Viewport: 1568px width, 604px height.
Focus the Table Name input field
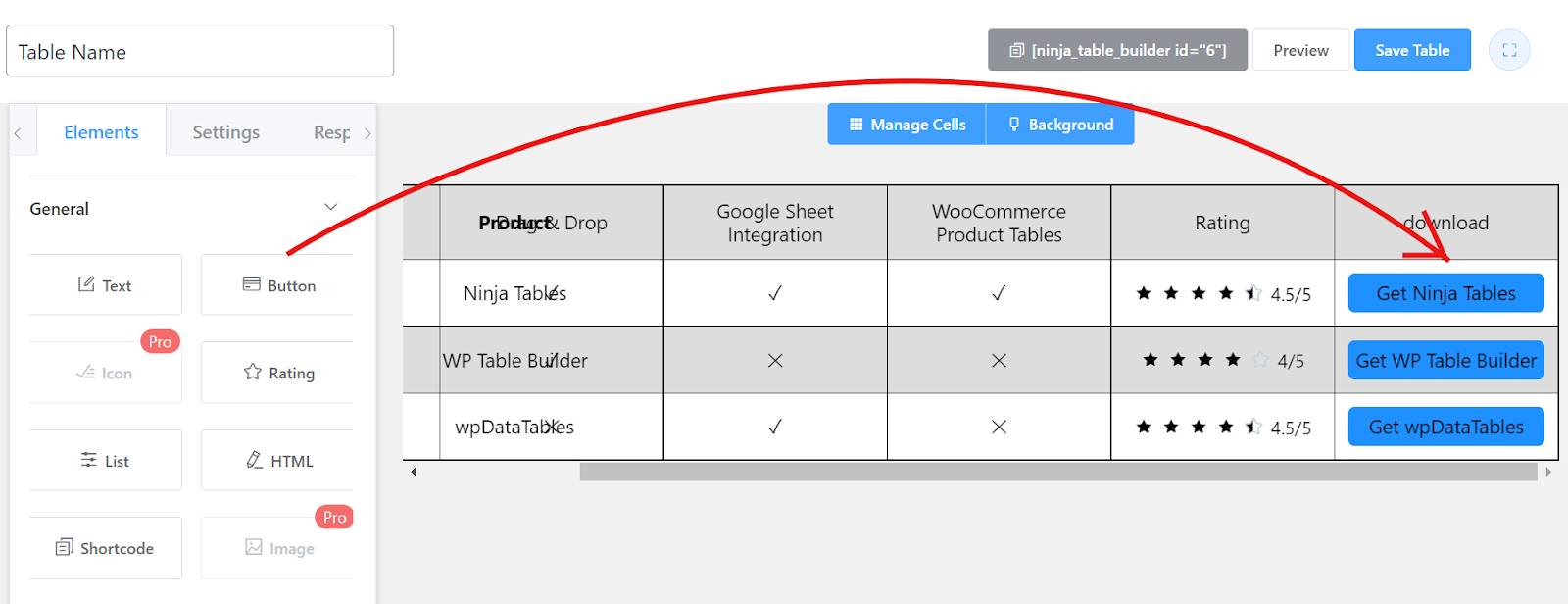(x=200, y=51)
